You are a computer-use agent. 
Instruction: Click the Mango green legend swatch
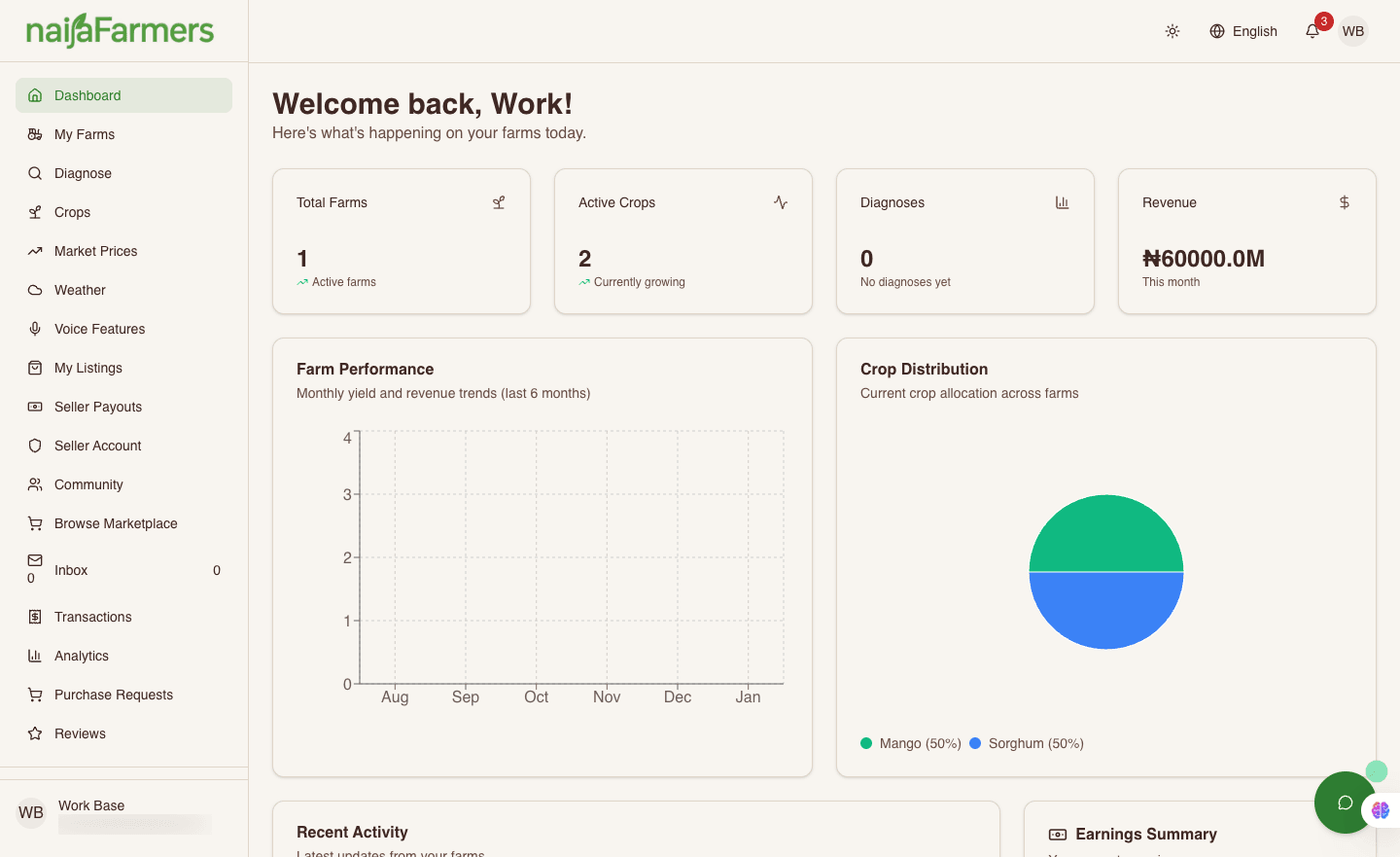point(866,743)
